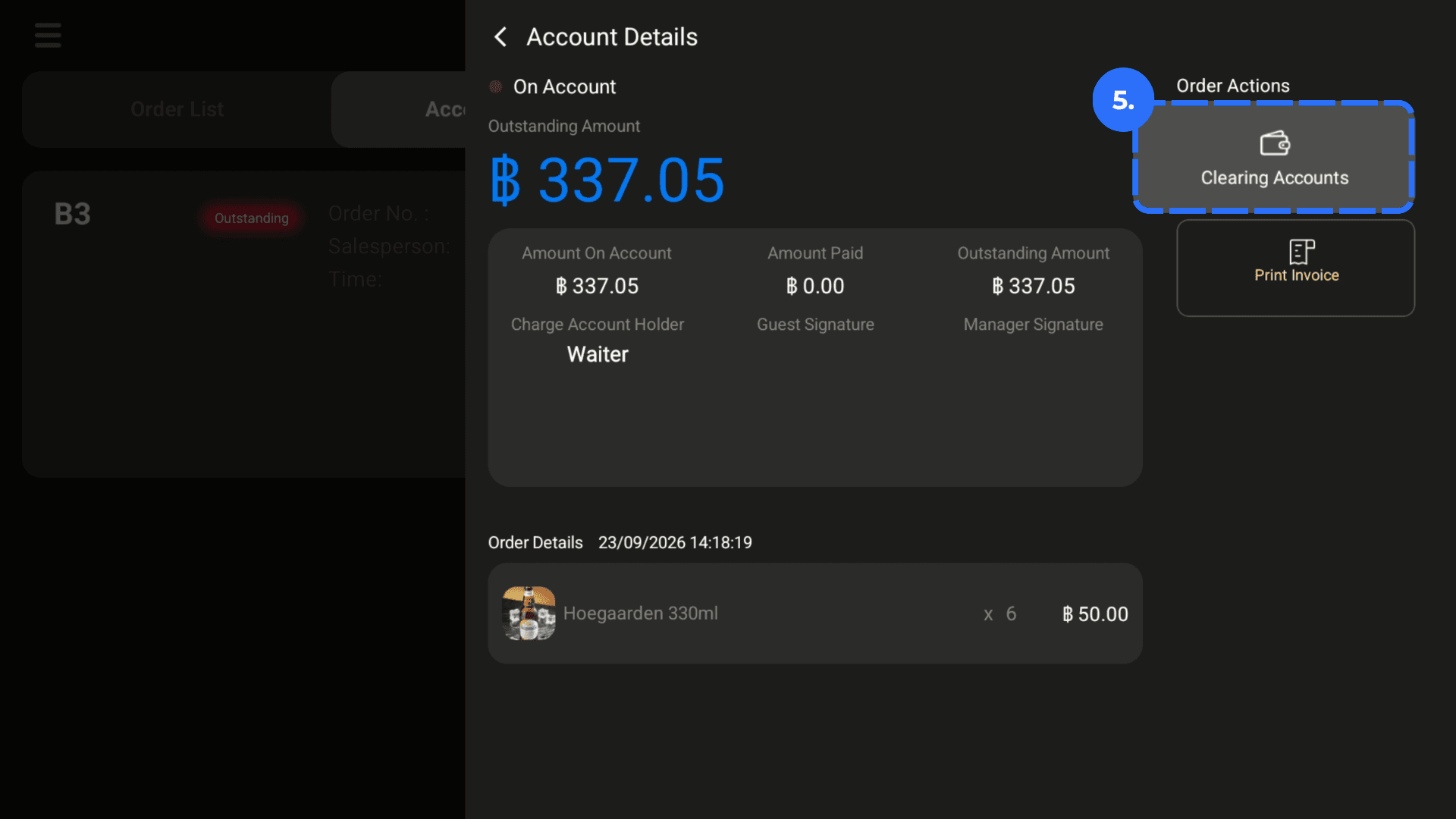
Task: Open the hamburger menu icon
Action: (x=48, y=35)
